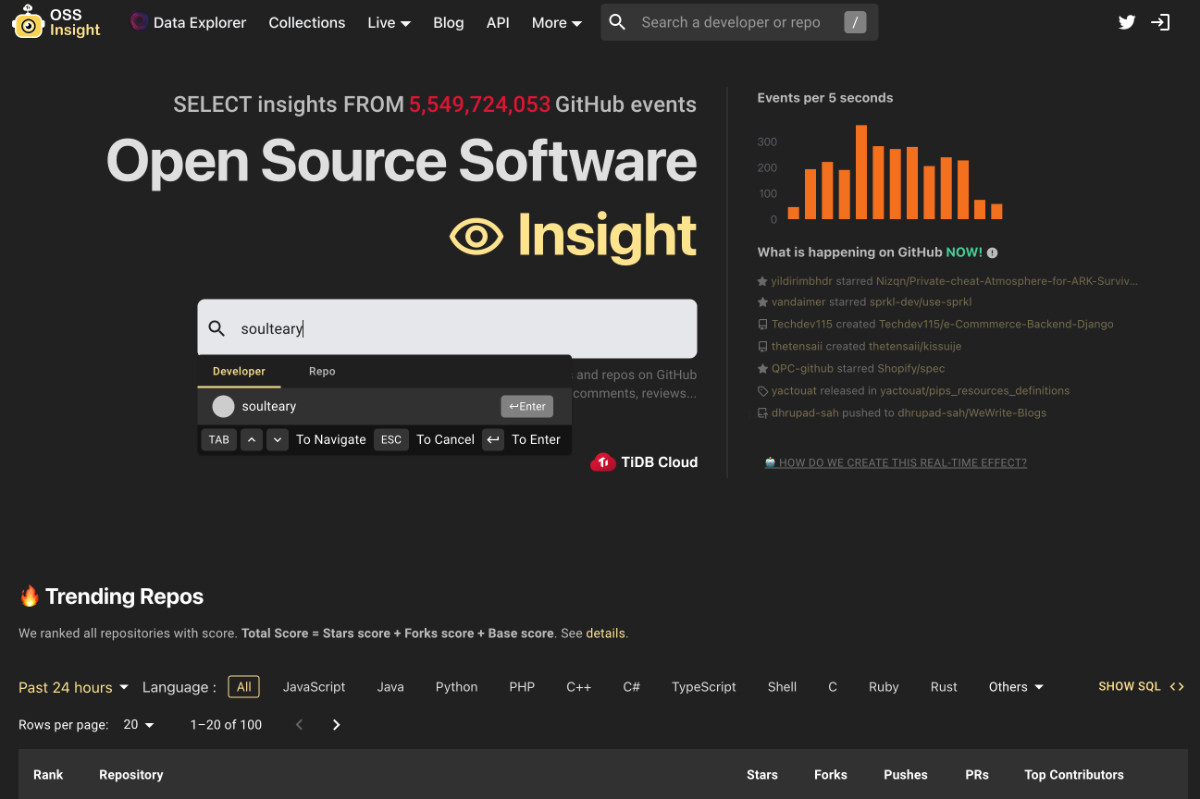Enable the Python language filter
Viewport: 1200px width, 799px height.
456,687
